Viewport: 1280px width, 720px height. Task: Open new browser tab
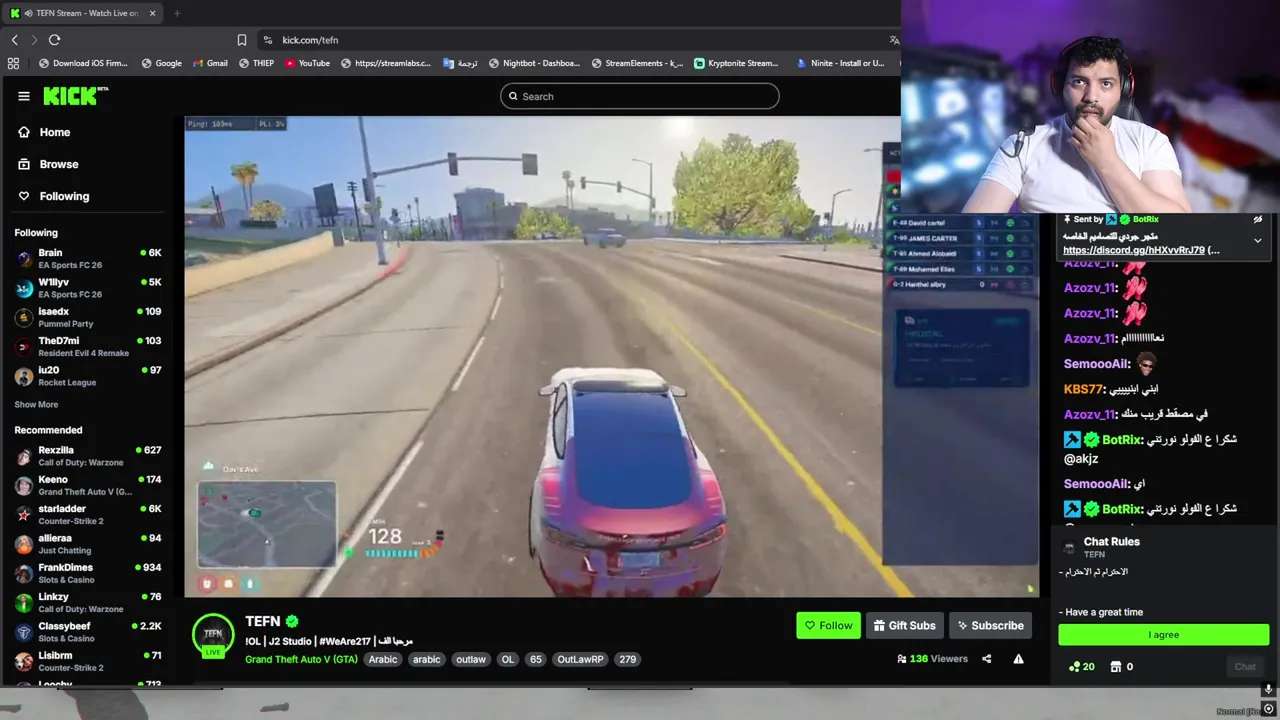point(177,13)
